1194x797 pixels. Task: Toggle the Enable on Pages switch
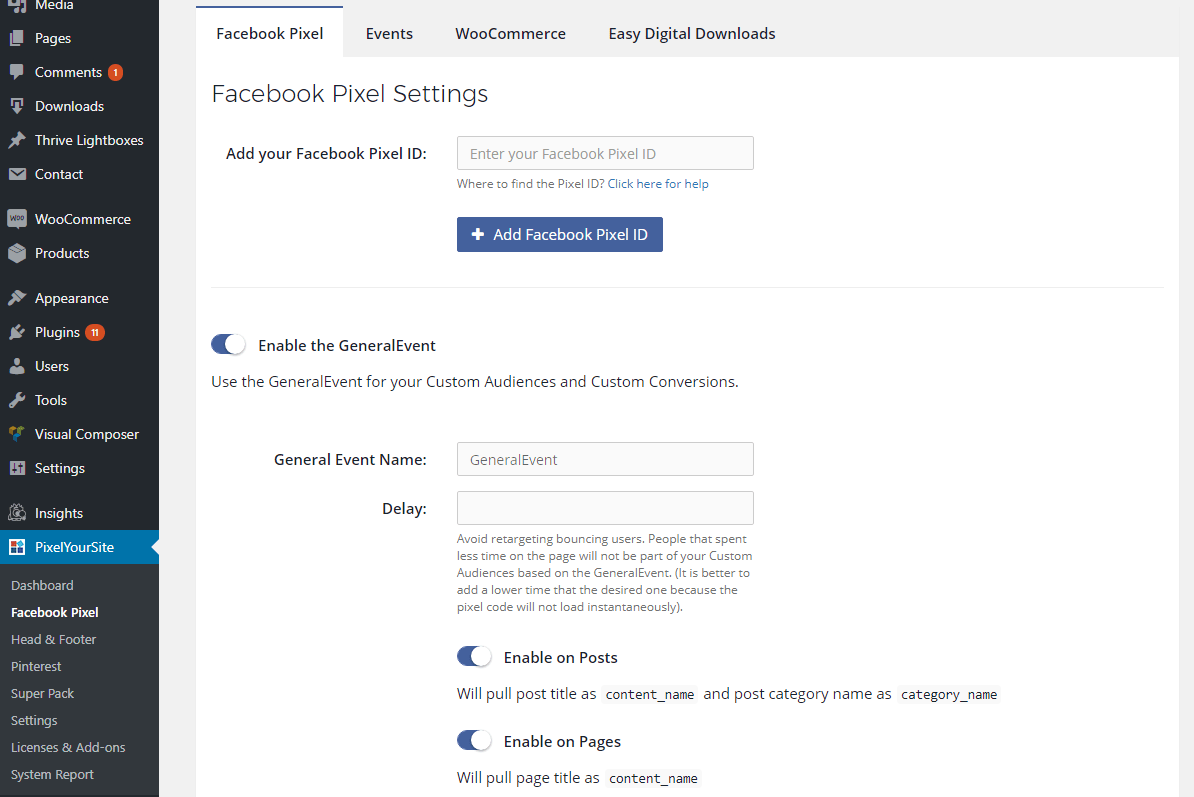click(474, 740)
